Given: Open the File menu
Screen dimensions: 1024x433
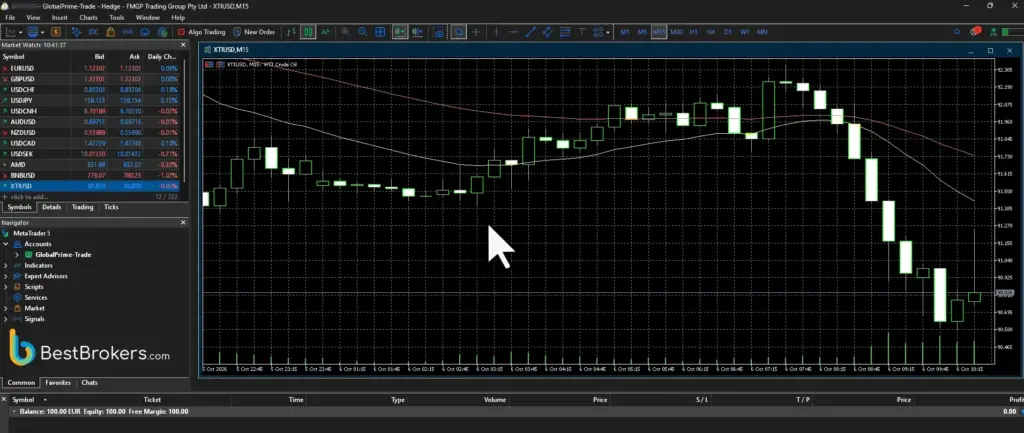Looking at the screenshot, I should 10,18.
